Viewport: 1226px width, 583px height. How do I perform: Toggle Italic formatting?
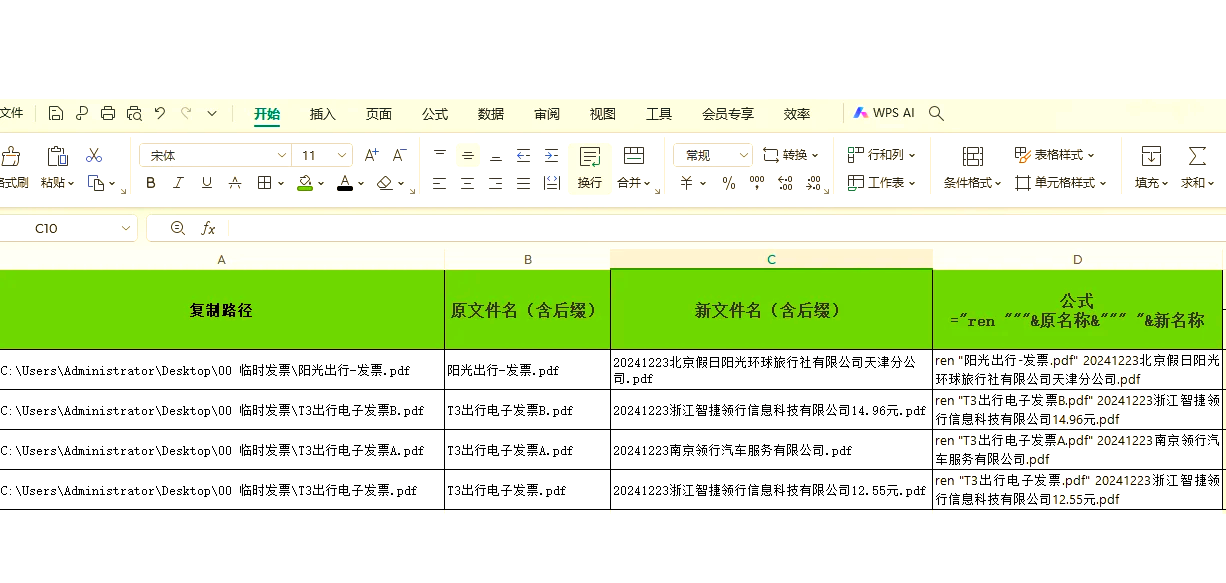pyautogui.click(x=179, y=183)
